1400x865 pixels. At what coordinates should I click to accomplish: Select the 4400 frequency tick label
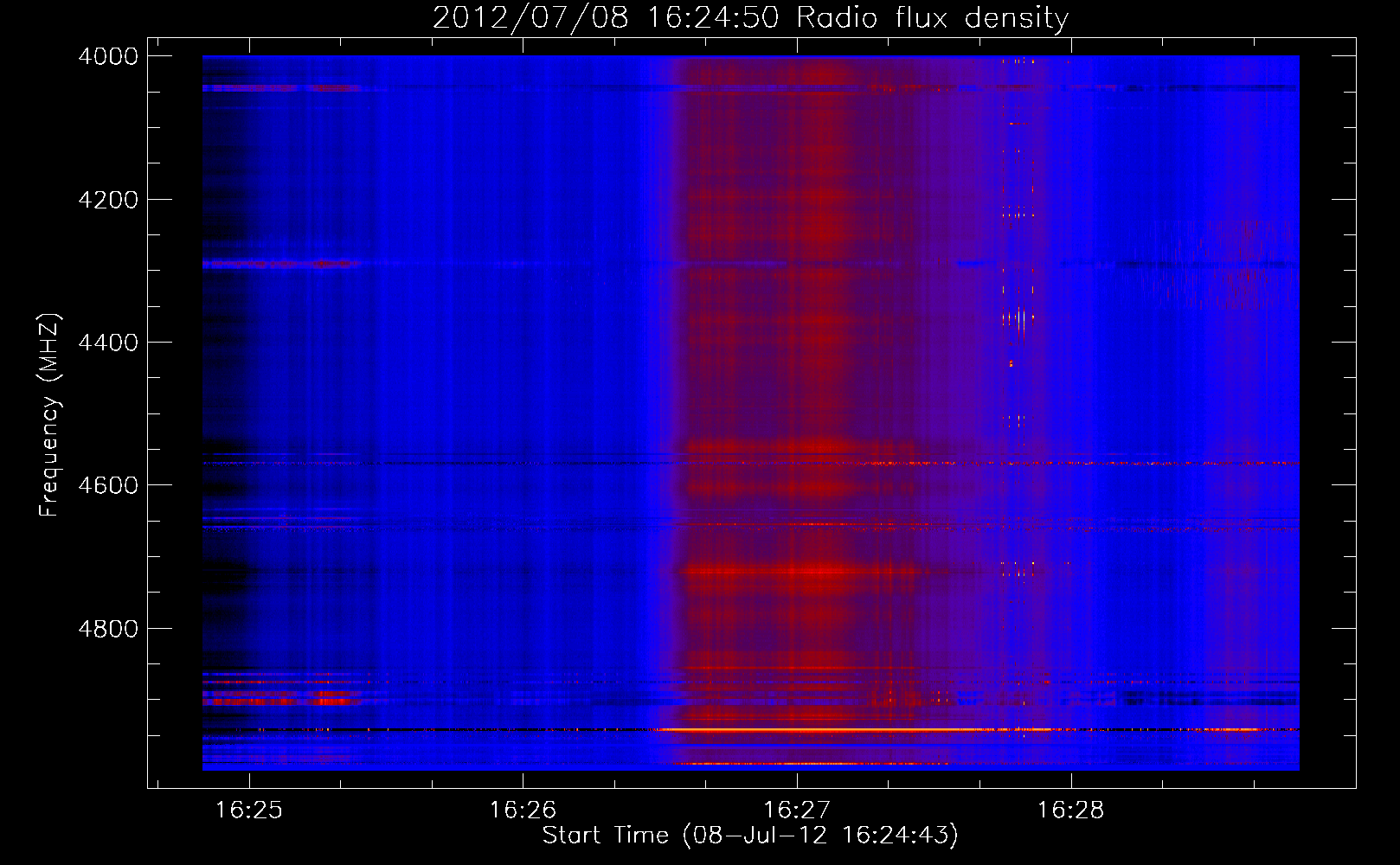click(108, 343)
